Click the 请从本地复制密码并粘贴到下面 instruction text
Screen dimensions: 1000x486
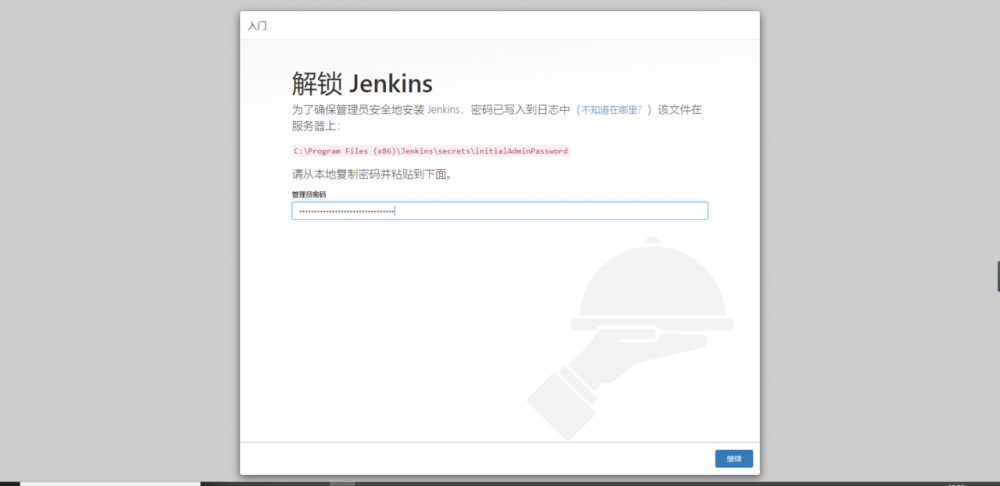coord(372,174)
